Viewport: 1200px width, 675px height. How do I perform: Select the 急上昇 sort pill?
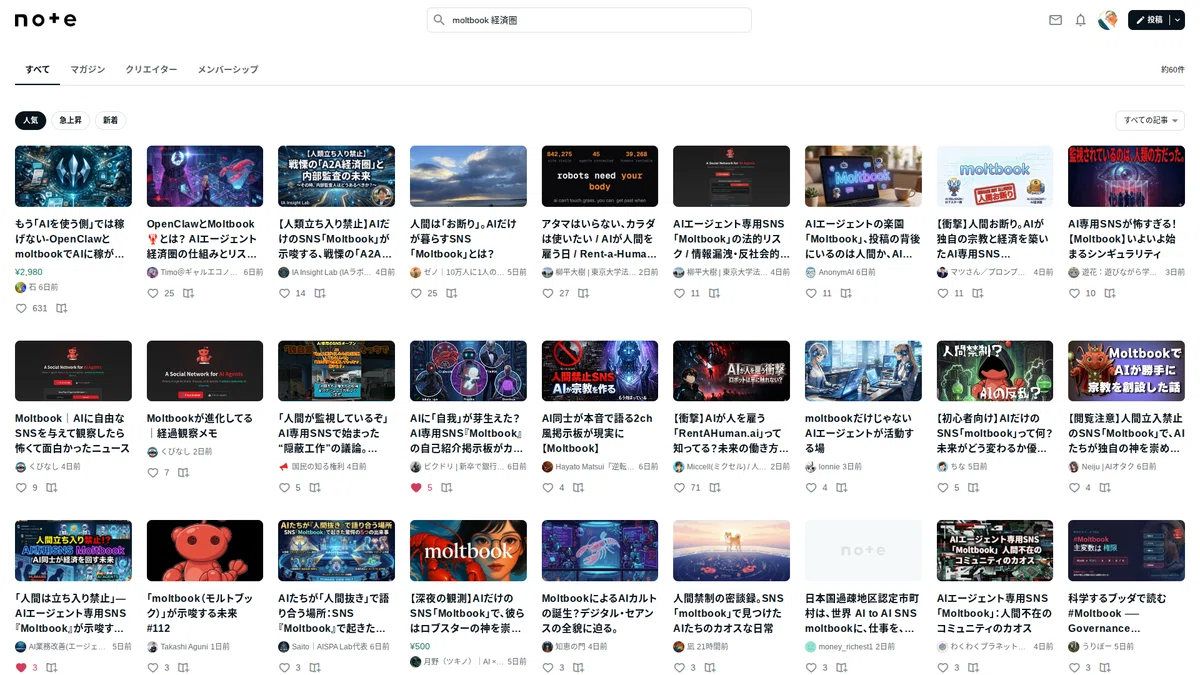point(71,120)
